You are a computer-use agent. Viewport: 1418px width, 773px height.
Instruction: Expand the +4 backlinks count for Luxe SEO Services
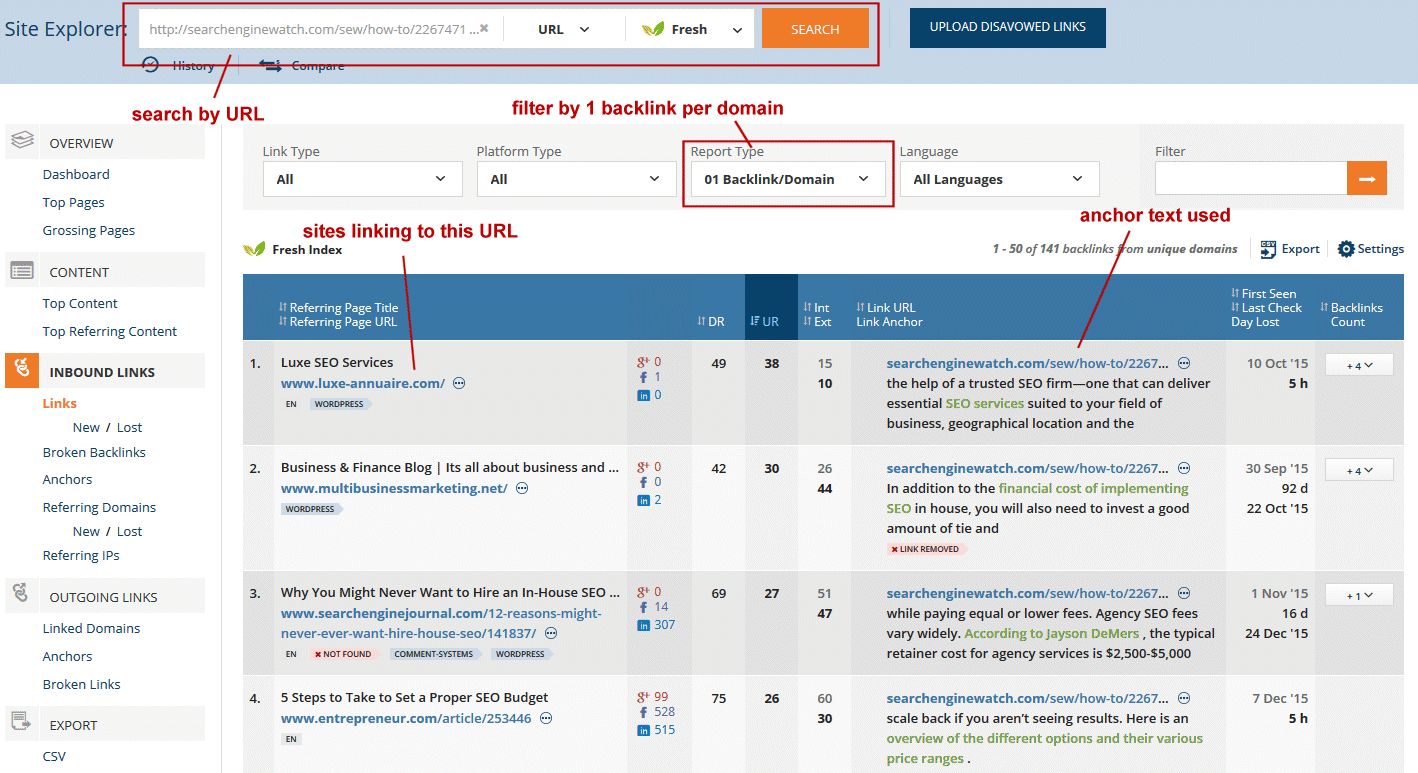tap(1359, 366)
